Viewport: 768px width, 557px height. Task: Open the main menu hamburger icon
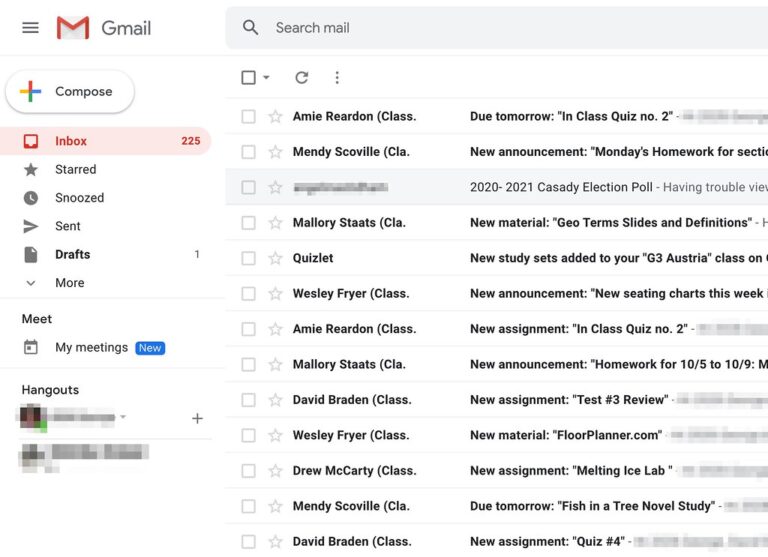coord(30,28)
